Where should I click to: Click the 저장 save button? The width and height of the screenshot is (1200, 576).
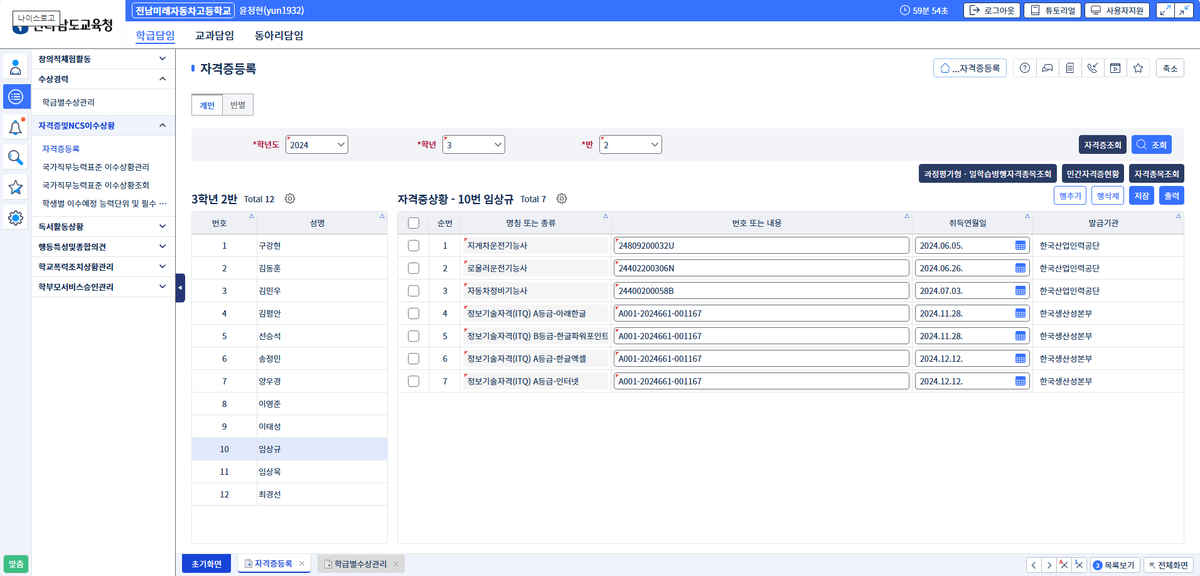[1141, 196]
